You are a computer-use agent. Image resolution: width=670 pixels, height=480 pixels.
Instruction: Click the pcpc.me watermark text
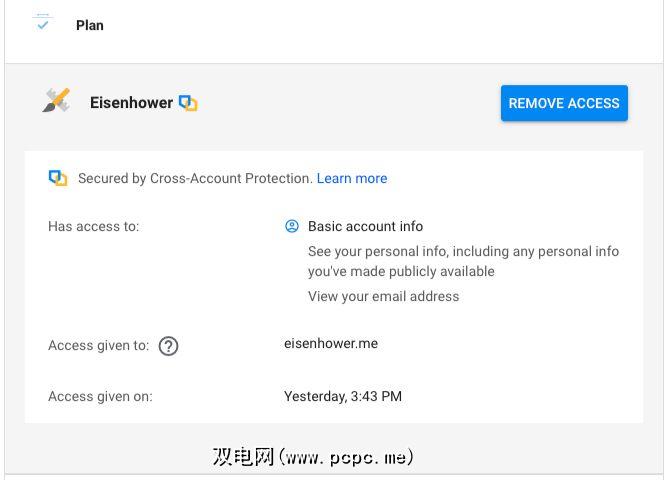pyautogui.click(x=313, y=457)
